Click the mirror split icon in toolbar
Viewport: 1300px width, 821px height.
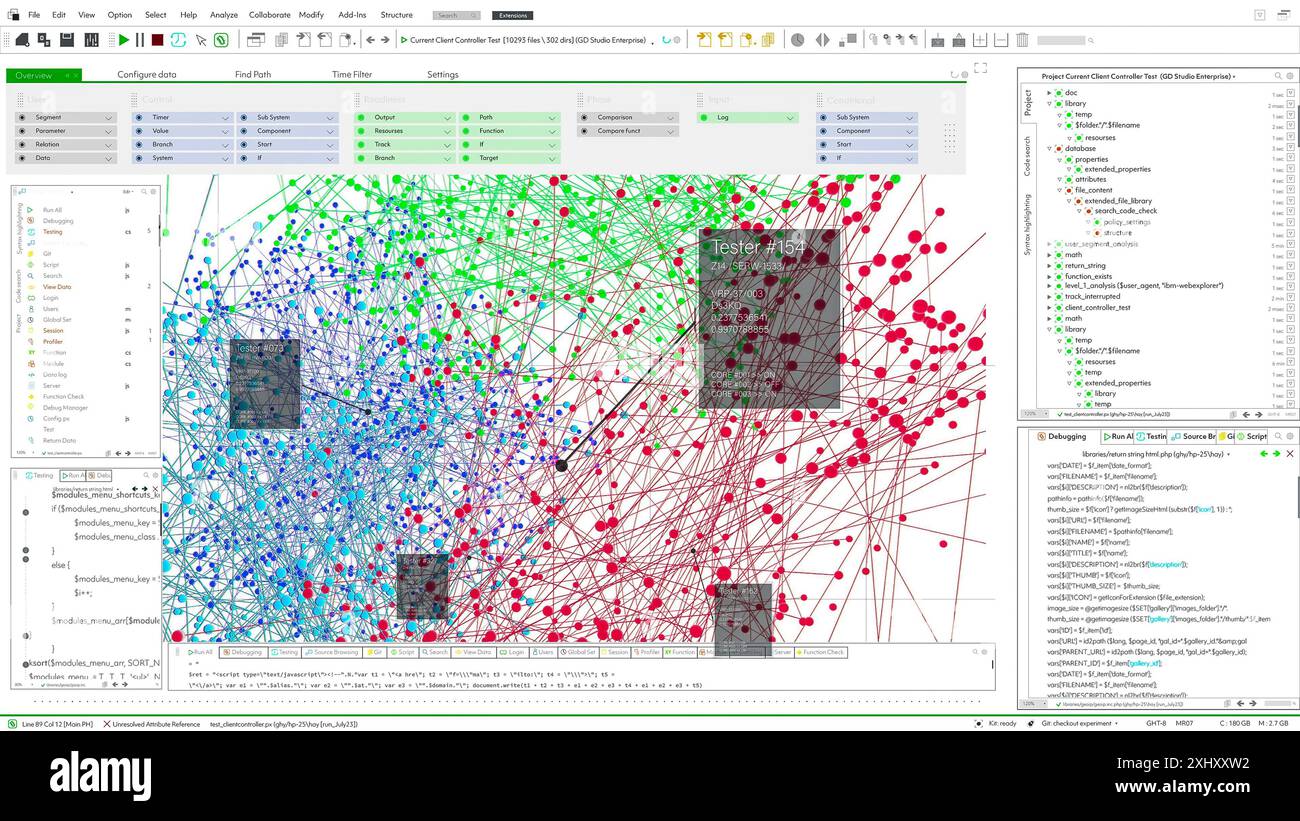822,40
